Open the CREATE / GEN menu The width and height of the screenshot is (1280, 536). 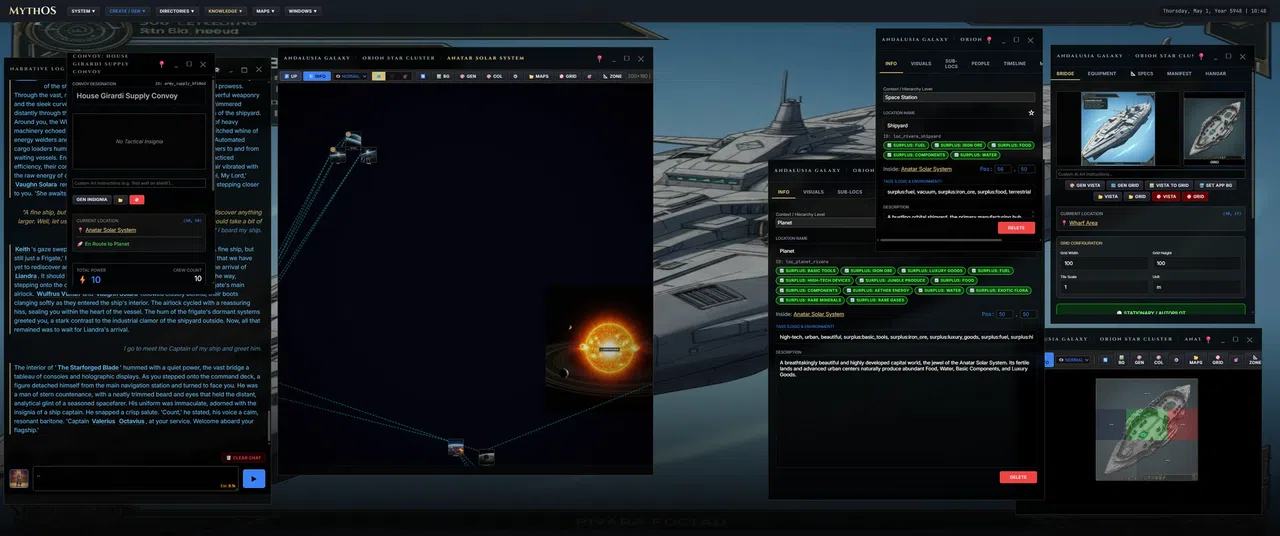124,11
